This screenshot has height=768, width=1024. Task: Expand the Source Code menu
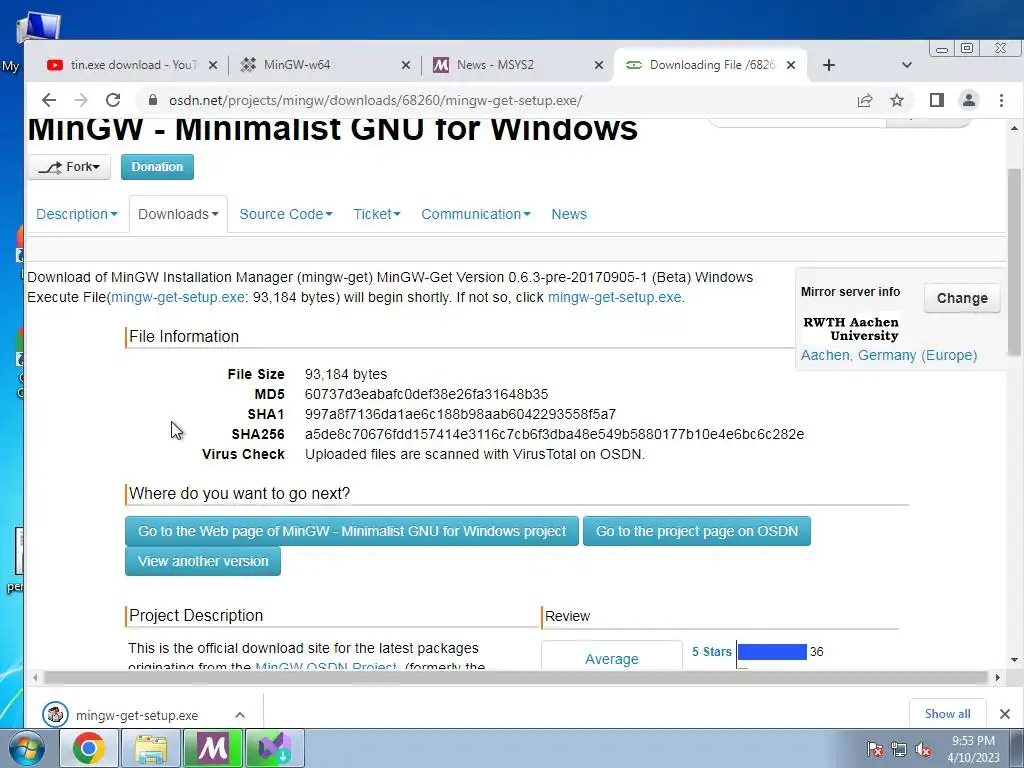[286, 214]
